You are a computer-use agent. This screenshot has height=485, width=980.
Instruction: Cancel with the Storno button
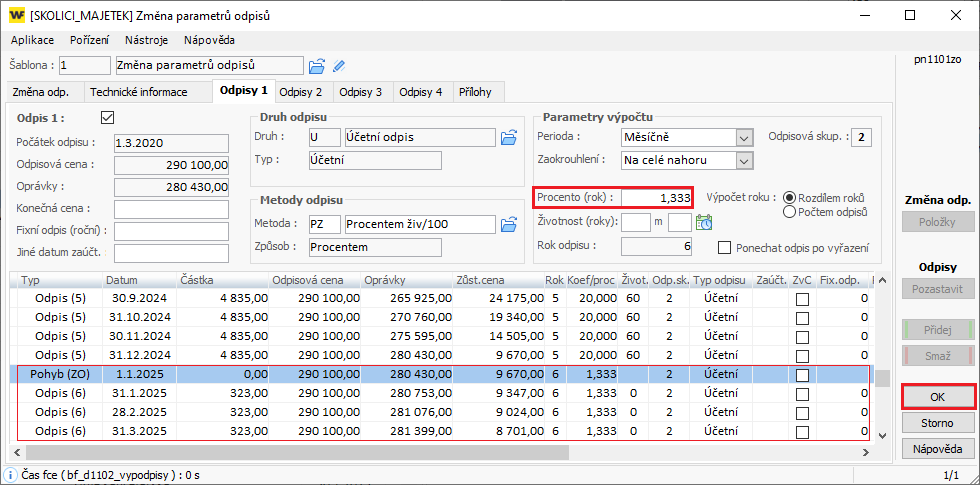click(x=937, y=423)
